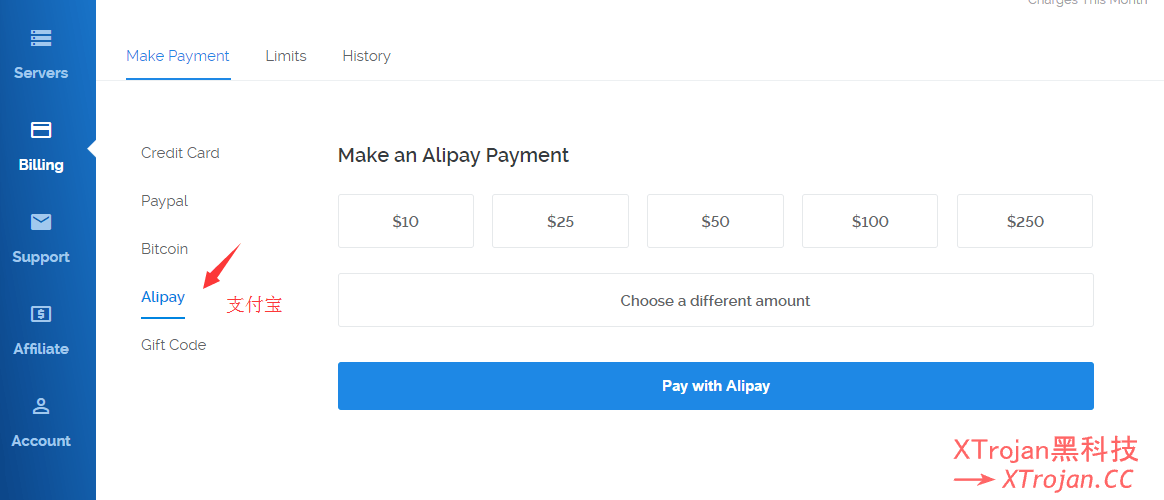Image resolution: width=1164 pixels, height=500 pixels.
Task: Click the Billing credit card icon
Action: (x=41, y=130)
